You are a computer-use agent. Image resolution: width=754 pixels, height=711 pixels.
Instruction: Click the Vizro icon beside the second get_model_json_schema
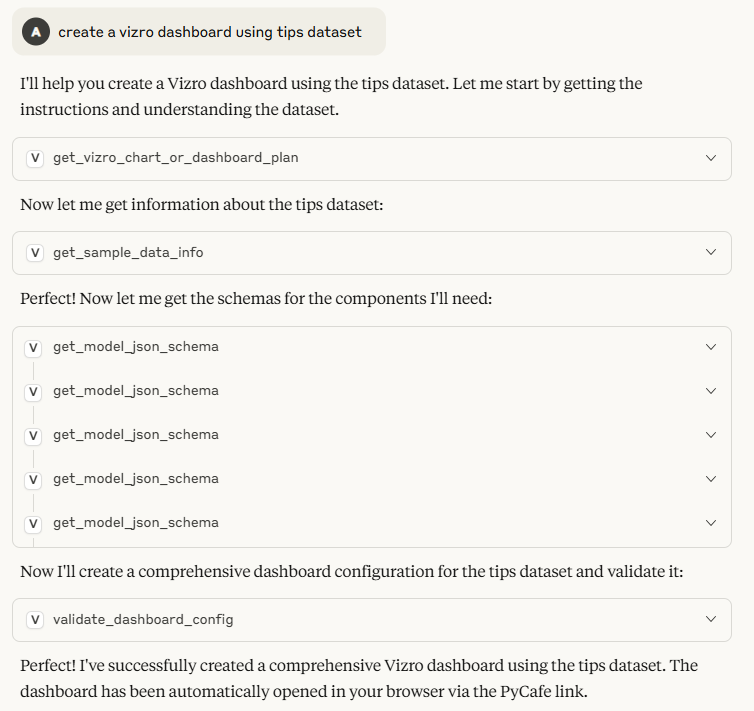tap(33, 391)
